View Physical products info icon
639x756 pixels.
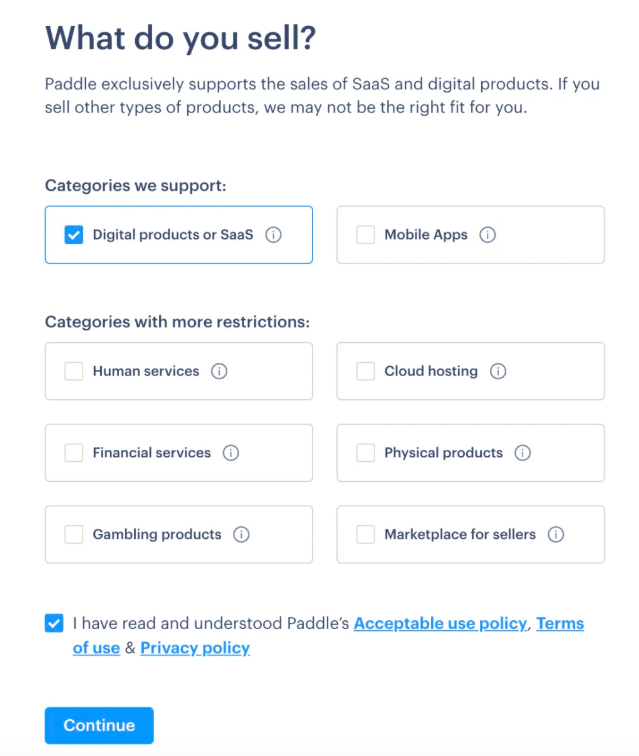click(x=523, y=453)
